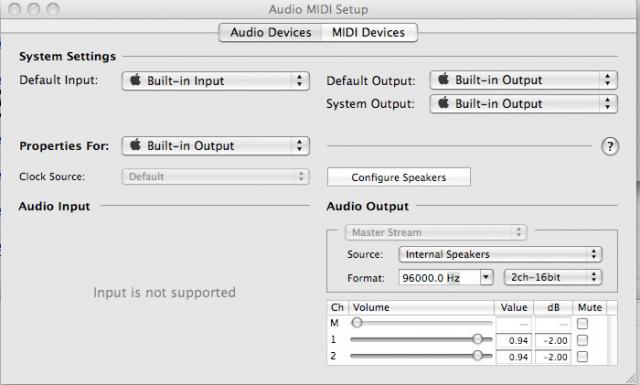Mute channel 1 checkbox
640x385 pixels.
coord(582,340)
